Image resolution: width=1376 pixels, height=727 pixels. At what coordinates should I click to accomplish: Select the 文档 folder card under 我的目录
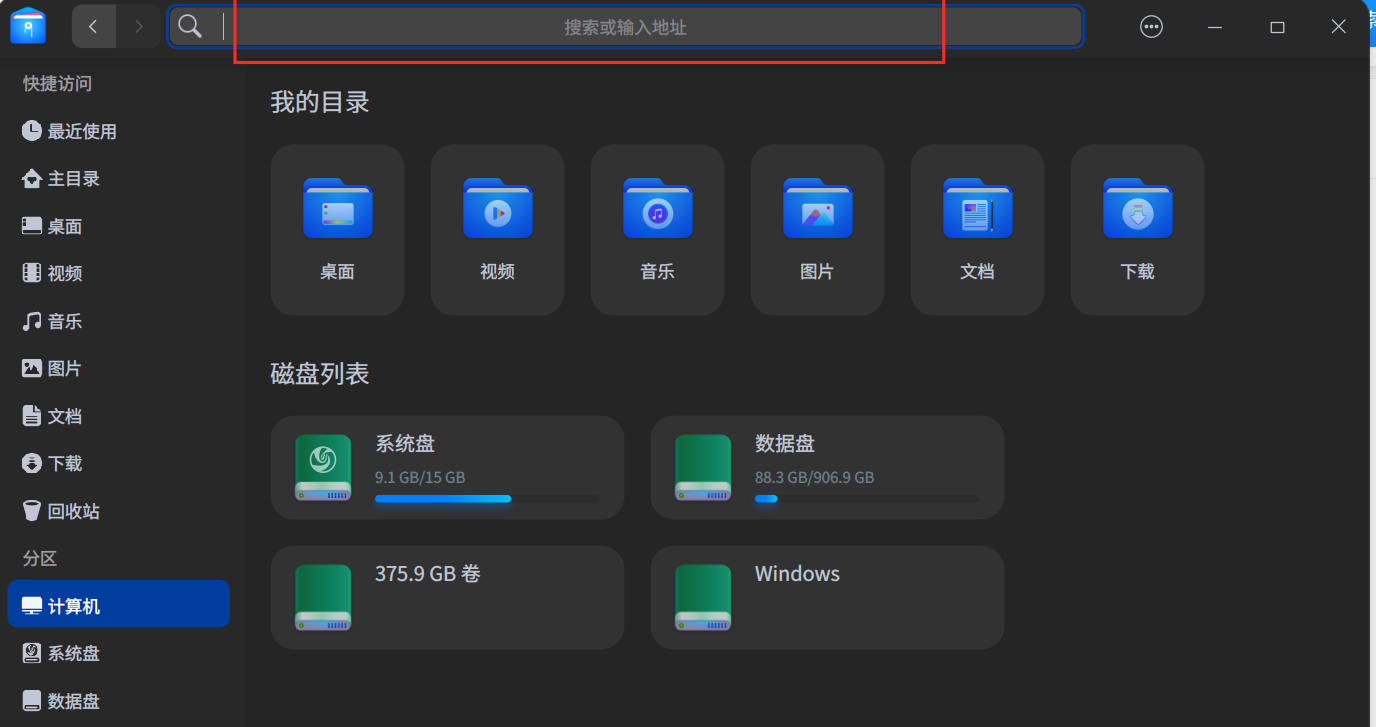point(977,230)
